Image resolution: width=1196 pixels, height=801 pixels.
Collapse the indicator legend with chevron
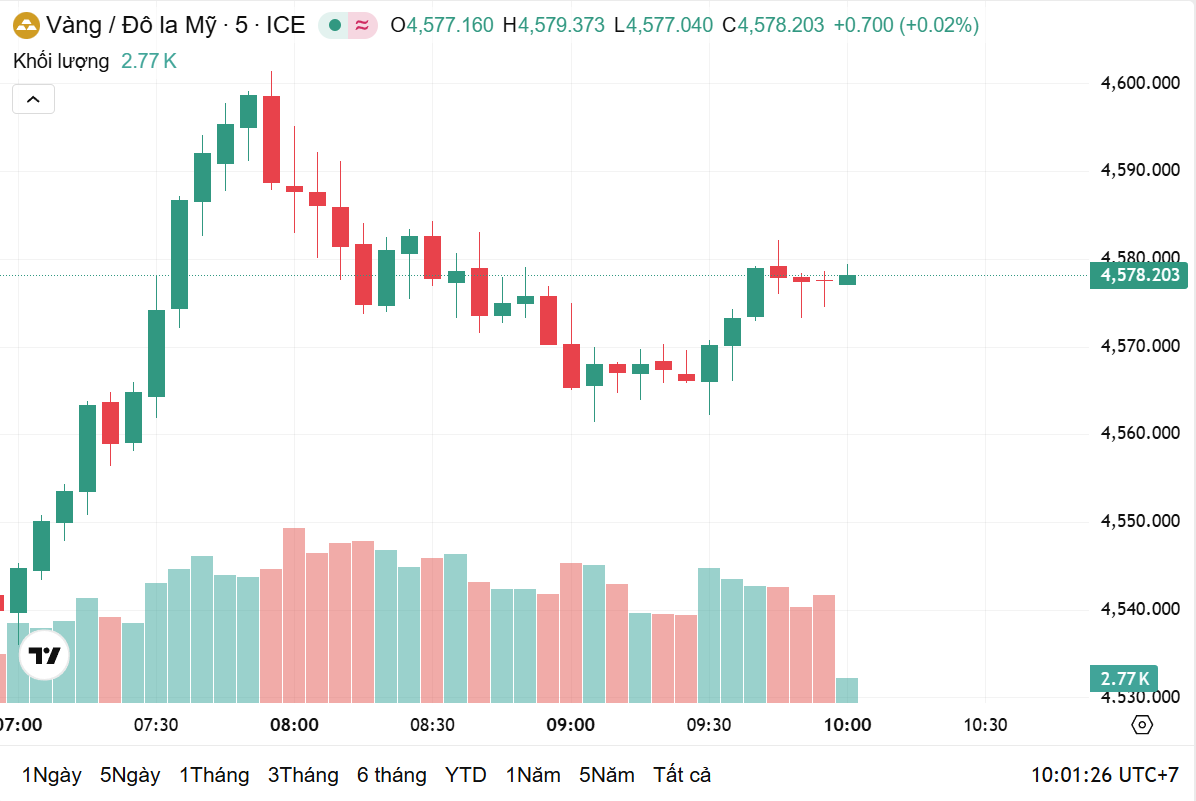pyautogui.click(x=33, y=99)
